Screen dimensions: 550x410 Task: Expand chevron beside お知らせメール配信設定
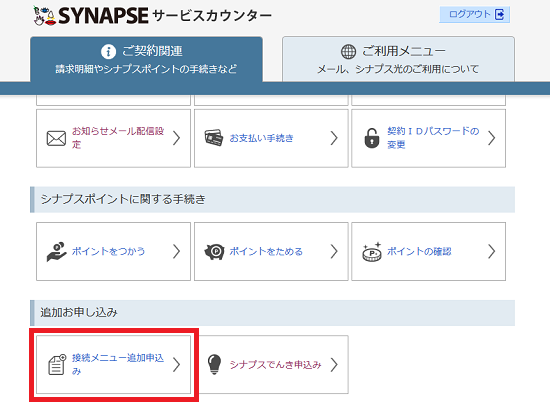(176, 138)
